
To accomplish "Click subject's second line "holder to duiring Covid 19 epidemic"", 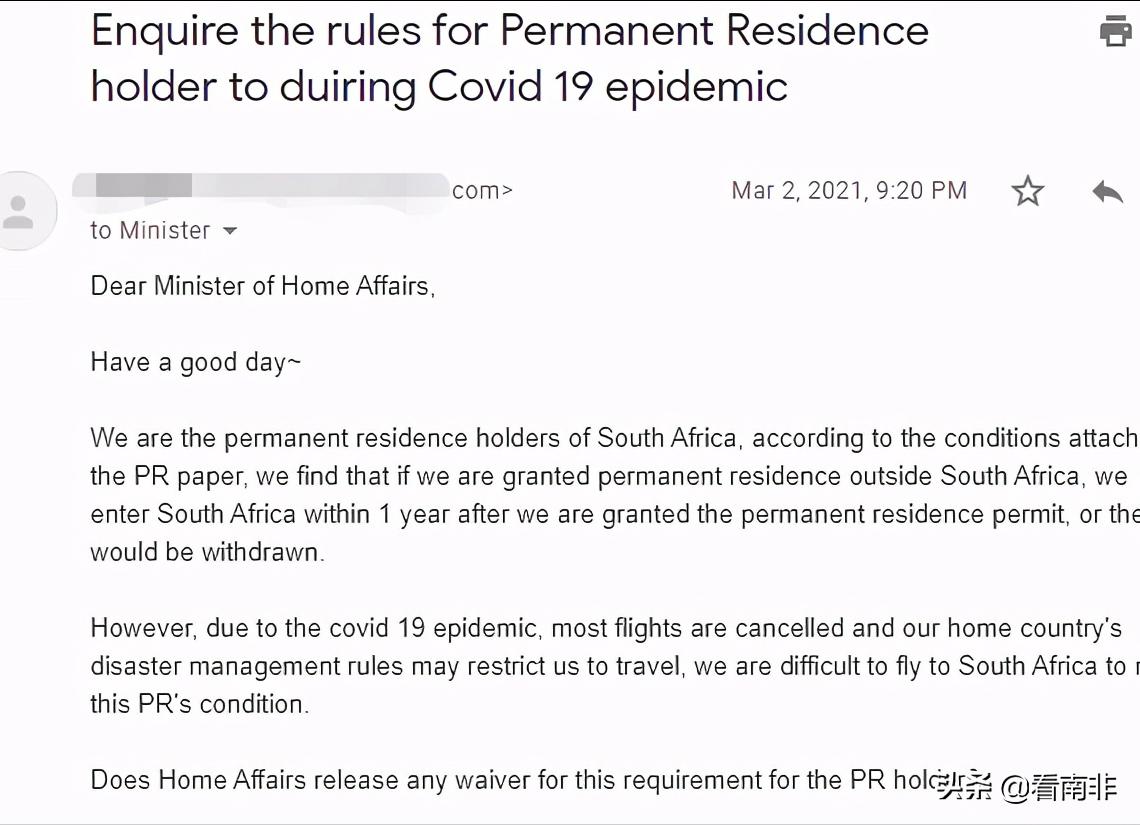I will click(438, 86).
